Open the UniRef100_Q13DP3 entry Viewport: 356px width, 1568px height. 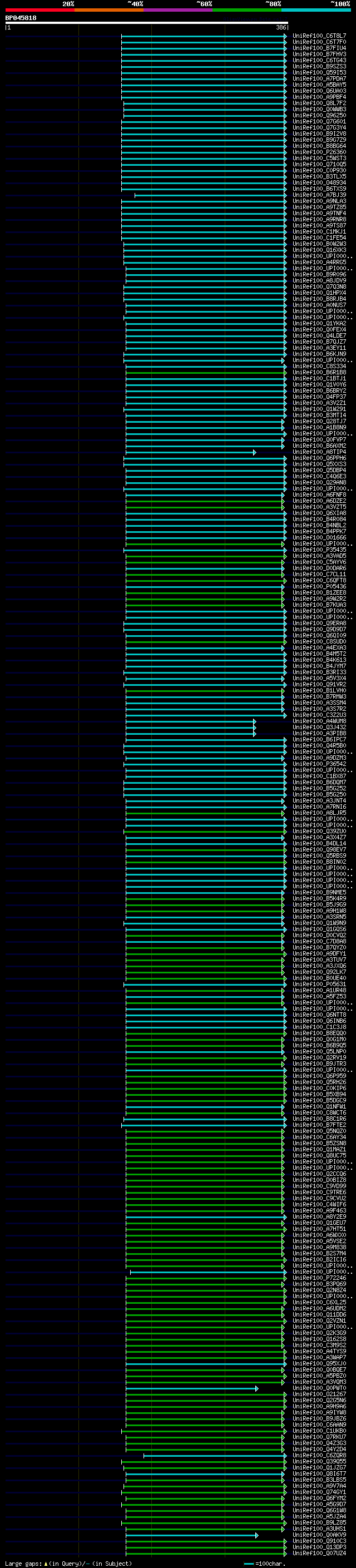pos(319,1547)
